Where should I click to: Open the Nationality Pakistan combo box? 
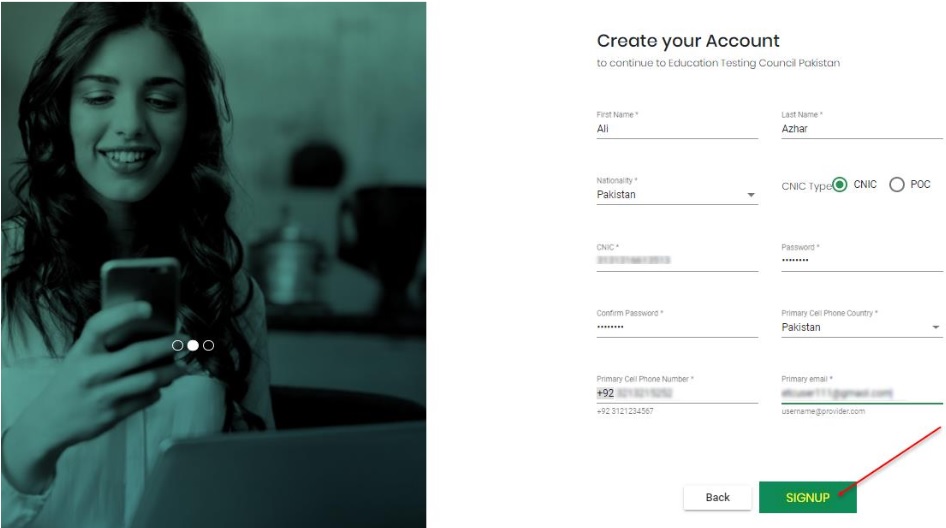(677, 195)
